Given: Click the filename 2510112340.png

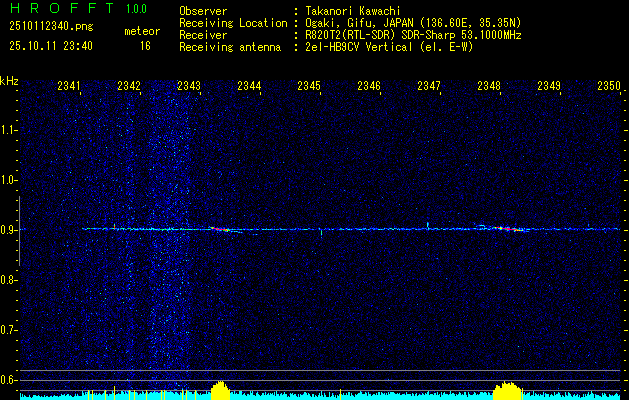Looking at the screenshot, I should point(51,26).
